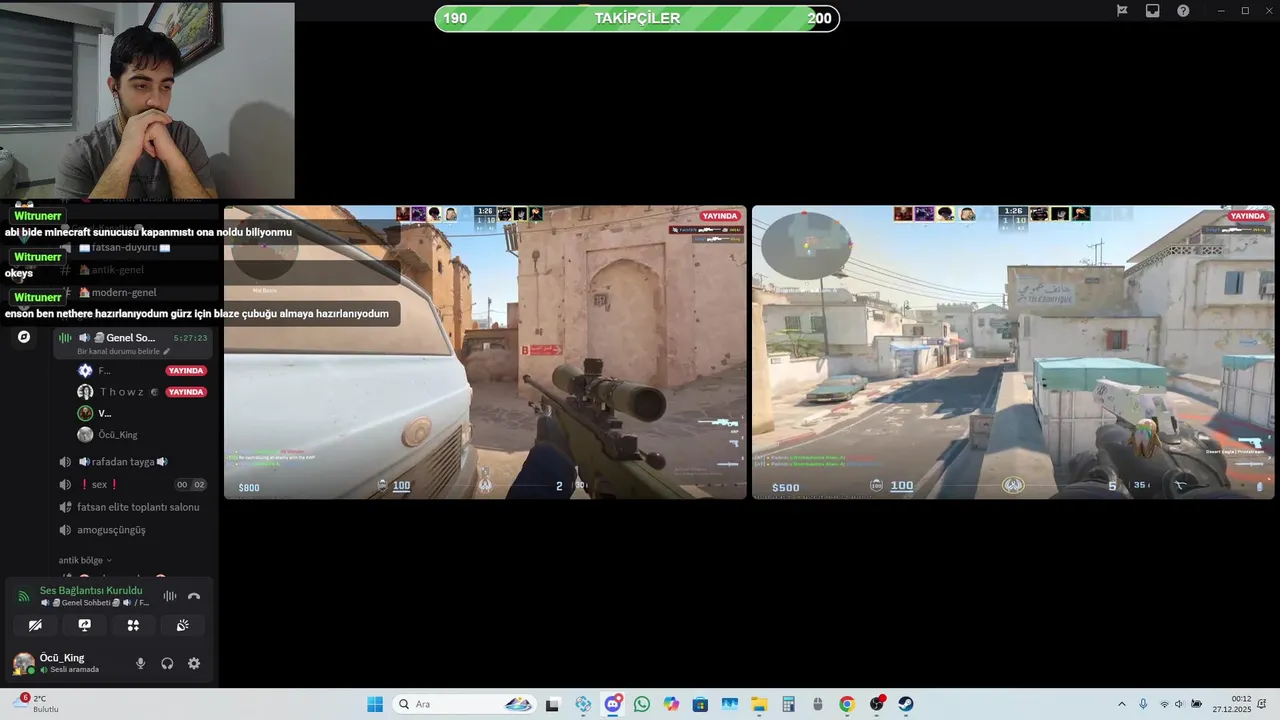Click the TAKİPÇİLER follower goal bar
This screenshot has height=720, width=1280.
coord(637,18)
